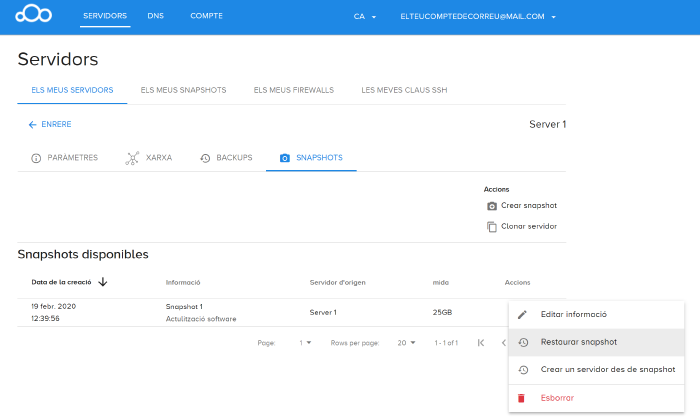Open the CA language dropdown
Screen dimensions: 700x419
(x=365, y=17)
